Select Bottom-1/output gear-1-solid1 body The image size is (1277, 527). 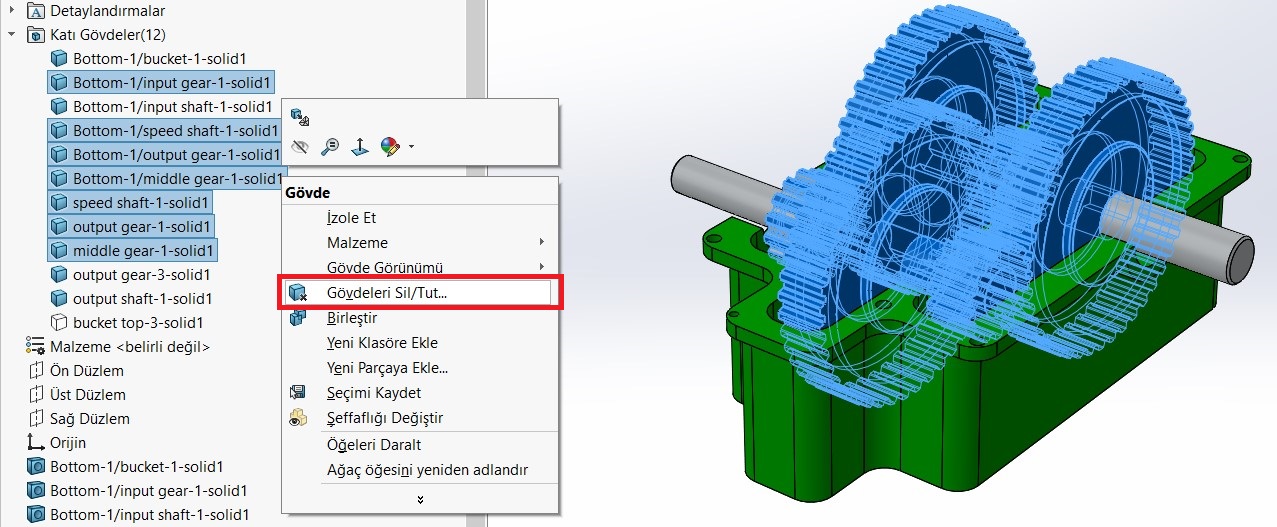tap(176, 154)
